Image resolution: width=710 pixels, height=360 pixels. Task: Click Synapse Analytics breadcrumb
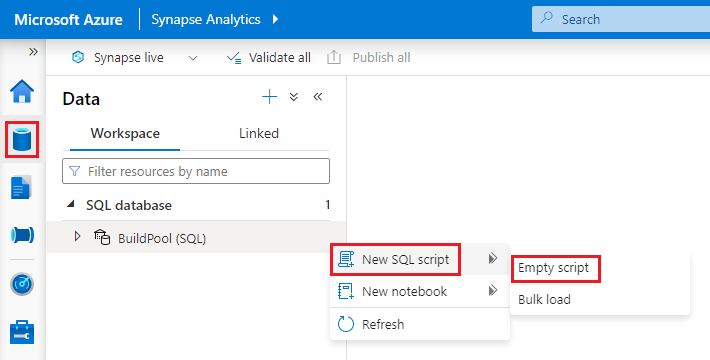(206, 19)
